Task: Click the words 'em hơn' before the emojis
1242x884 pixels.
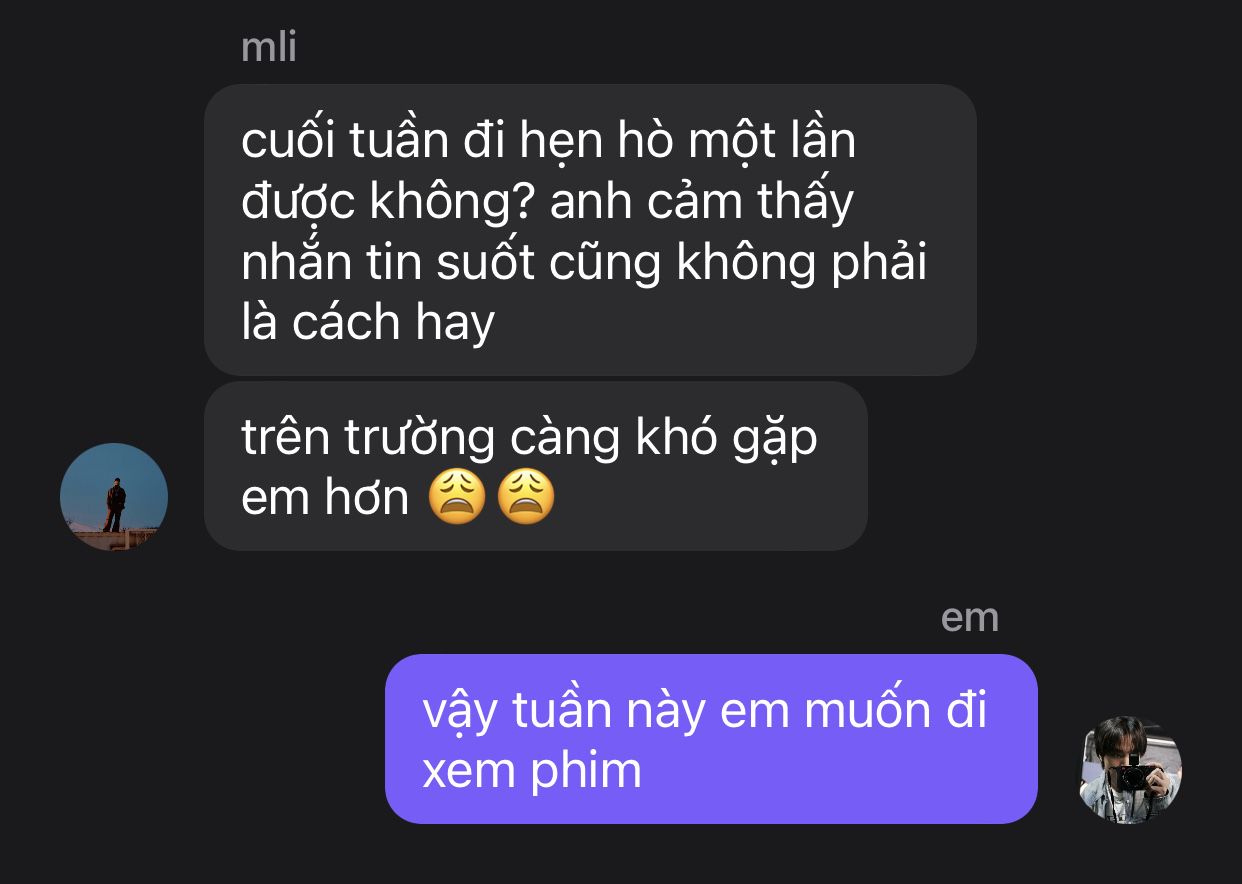Action: [x=325, y=498]
